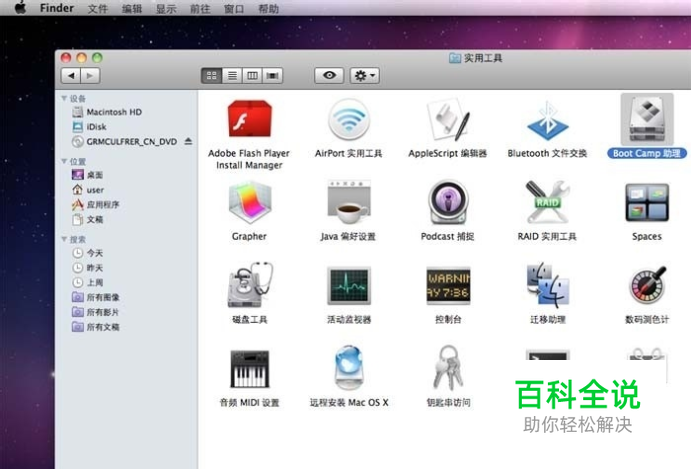
Task: Go forward in Finder window
Action: [x=90, y=76]
